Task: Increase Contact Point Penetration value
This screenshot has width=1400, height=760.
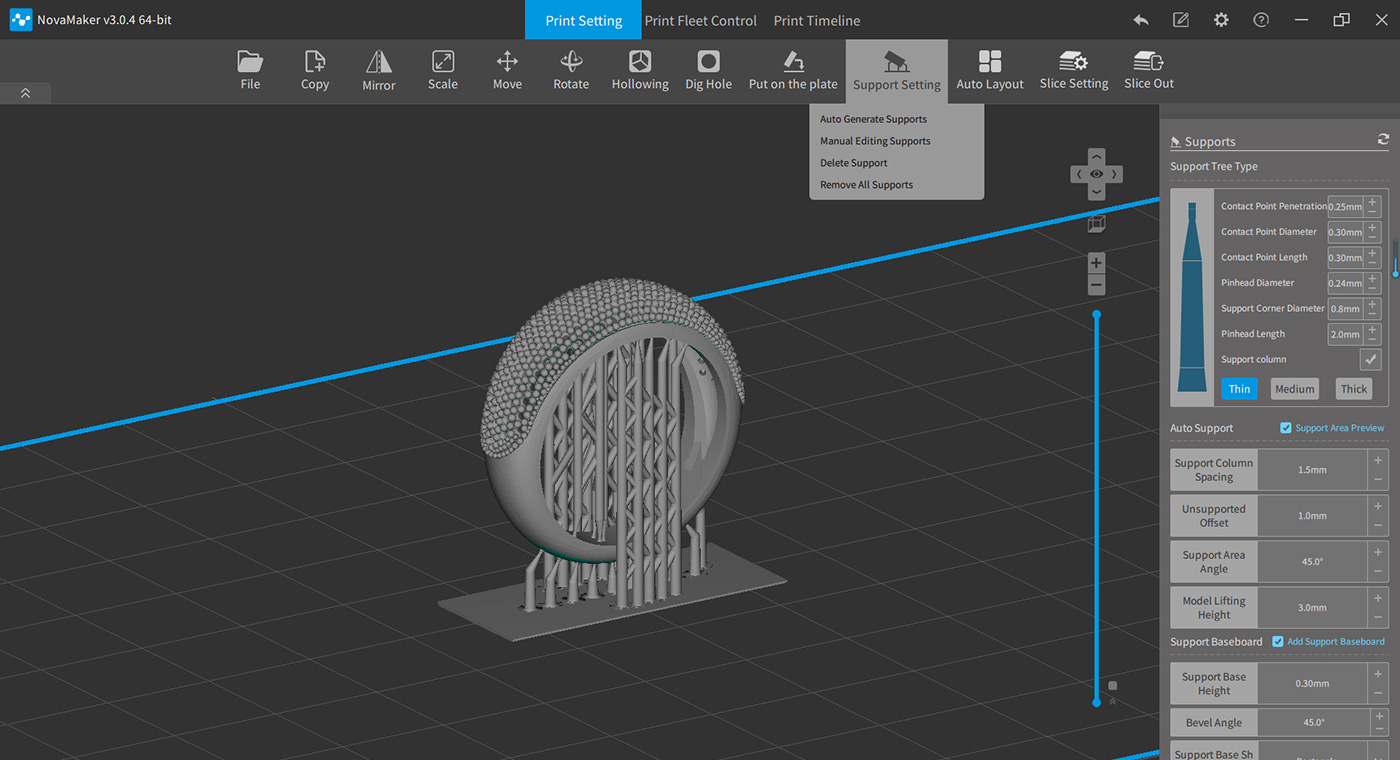Action: 1373,201
